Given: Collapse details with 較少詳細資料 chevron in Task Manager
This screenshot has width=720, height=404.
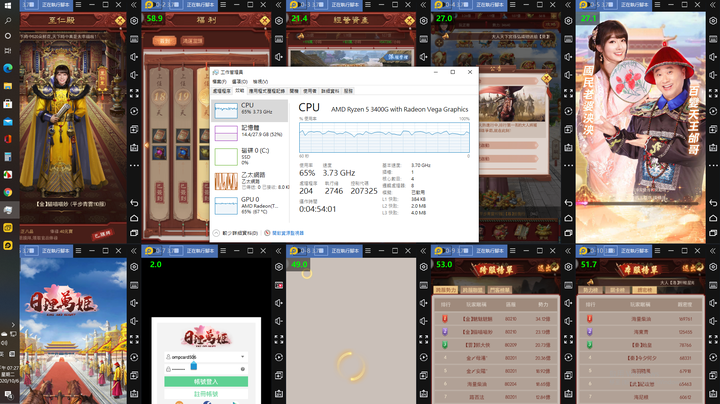Looking at the screenshot, I should pos(216,233).
